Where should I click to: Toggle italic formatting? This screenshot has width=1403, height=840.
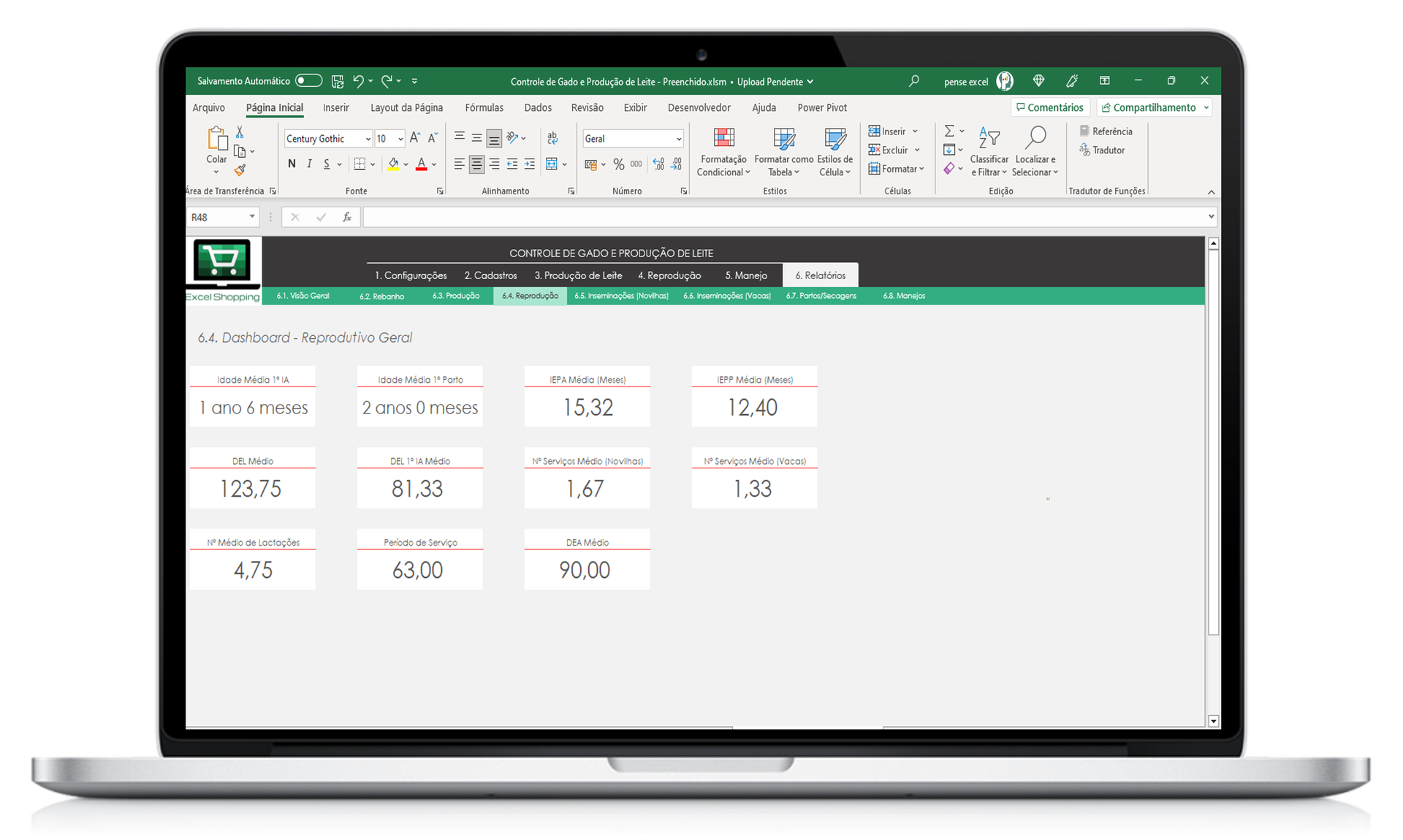pos(309,164)
